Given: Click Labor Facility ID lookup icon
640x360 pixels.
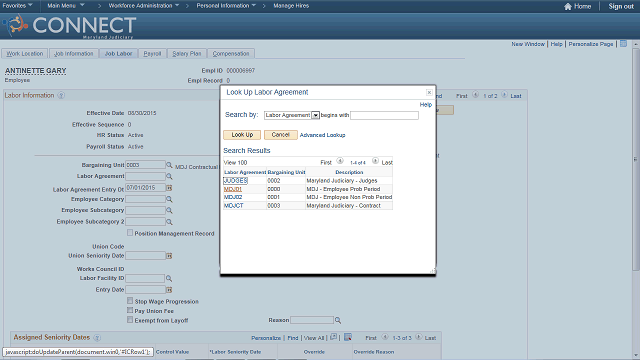Looking at the screenshot, I should 169,278.
